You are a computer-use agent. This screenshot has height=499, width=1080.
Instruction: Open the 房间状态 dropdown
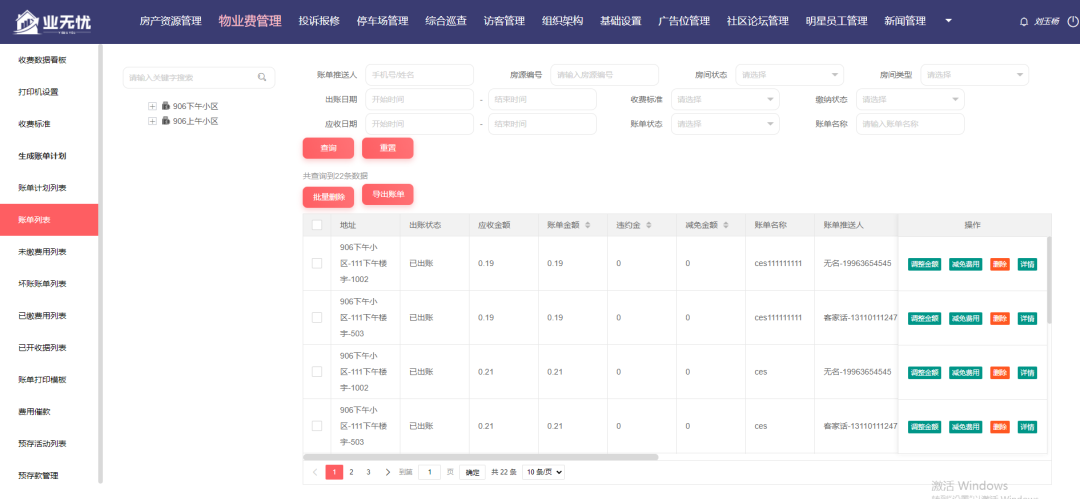[x=789, y=74]
